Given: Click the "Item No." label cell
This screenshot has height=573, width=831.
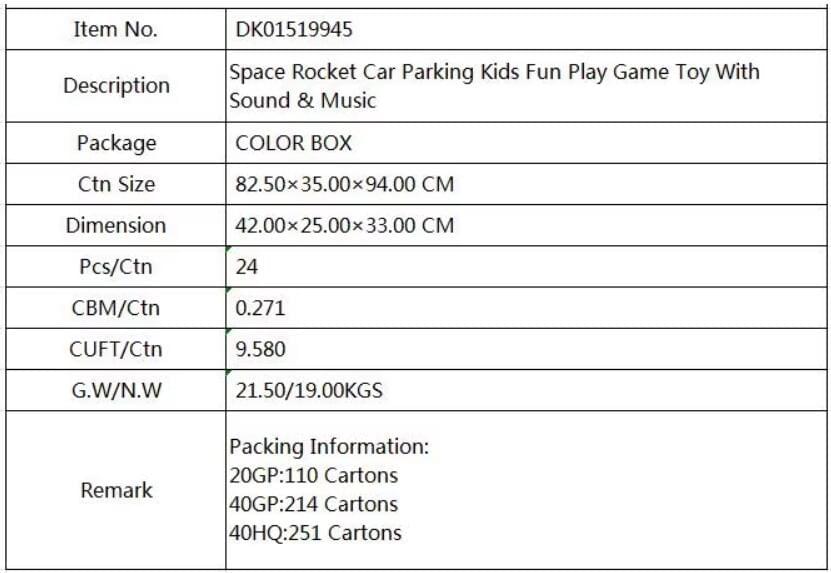Looking at the screenshot, I should tap(116, 30).
